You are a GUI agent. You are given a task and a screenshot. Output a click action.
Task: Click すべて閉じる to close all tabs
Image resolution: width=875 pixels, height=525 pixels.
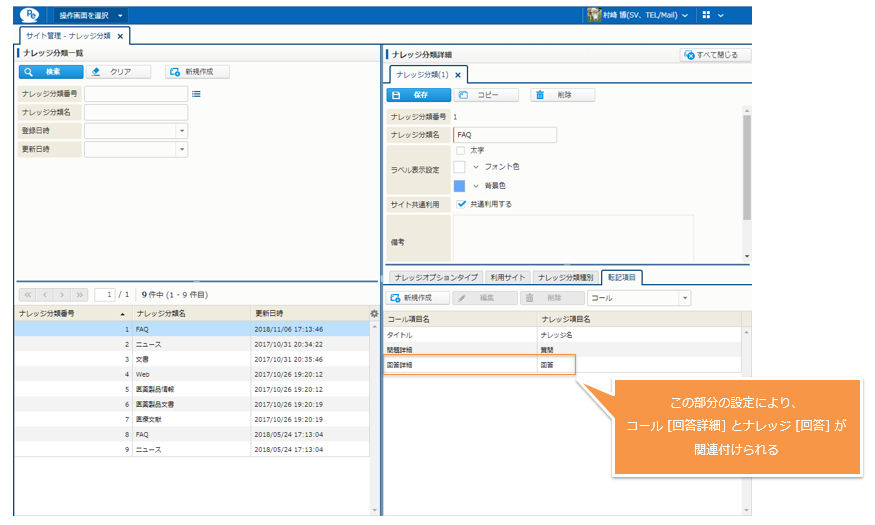click(x=715, y=55)
